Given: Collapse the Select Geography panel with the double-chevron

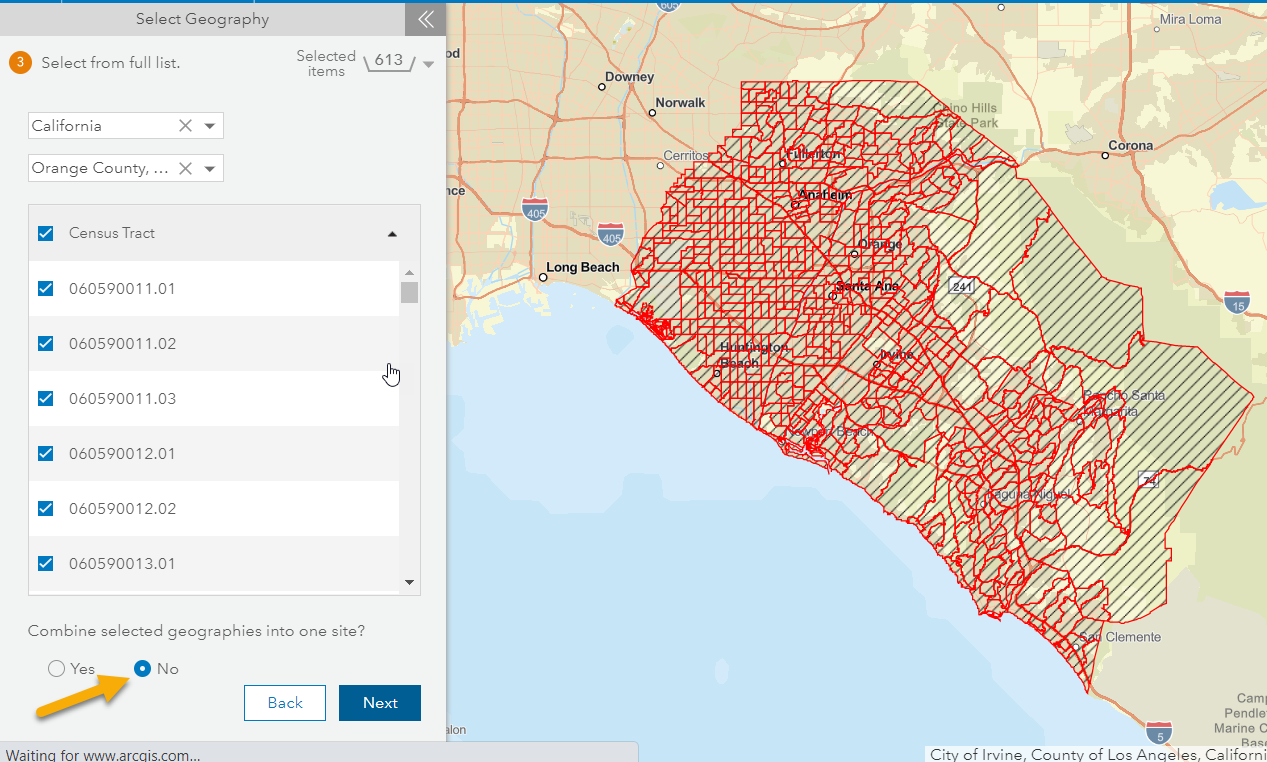Looking at the screenshot, I should [424, 19].
